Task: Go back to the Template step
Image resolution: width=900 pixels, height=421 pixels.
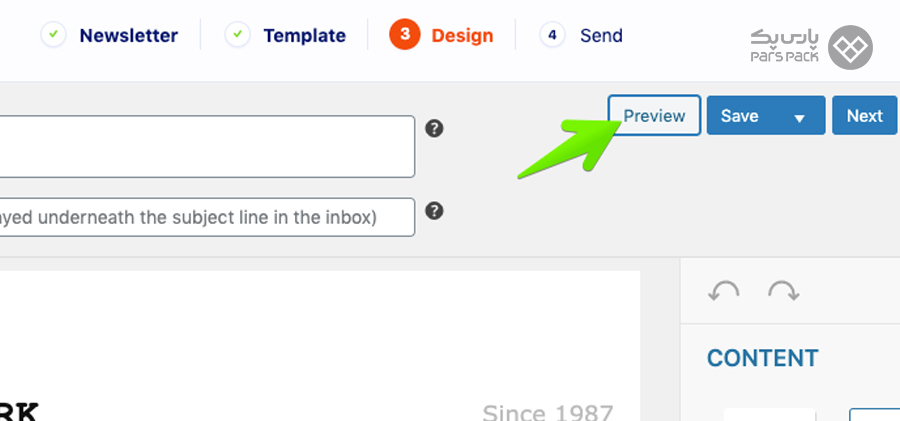Action: pos(304,36)
